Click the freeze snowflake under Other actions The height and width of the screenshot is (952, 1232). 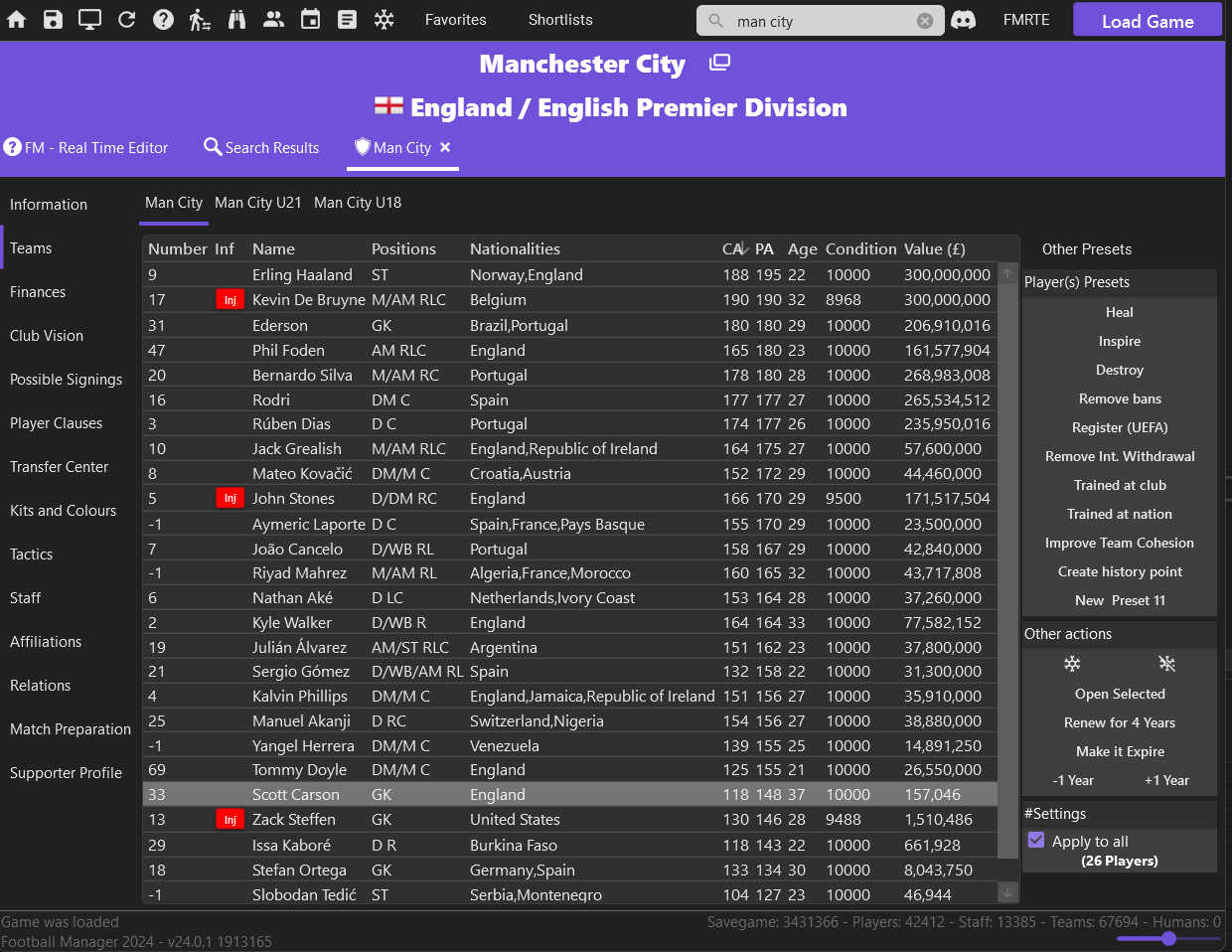1072,663
